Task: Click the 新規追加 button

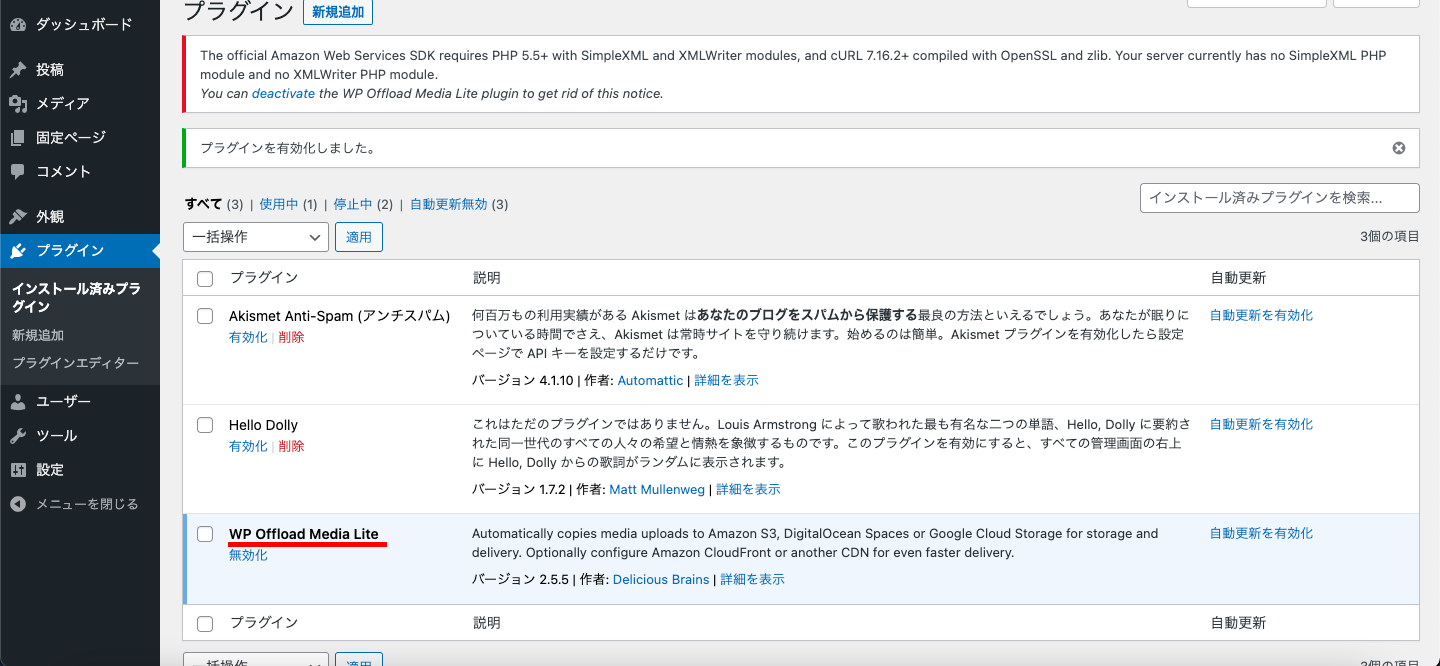Action: 337,12
